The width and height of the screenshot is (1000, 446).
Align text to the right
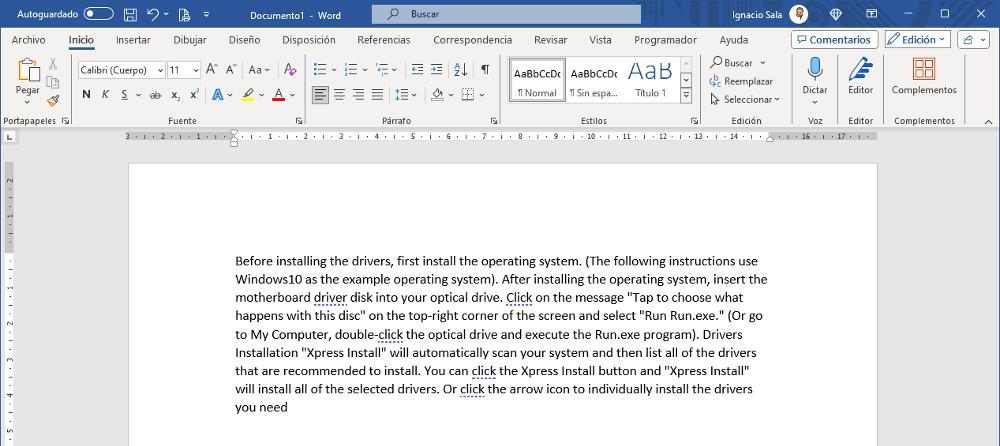point(358,95)
